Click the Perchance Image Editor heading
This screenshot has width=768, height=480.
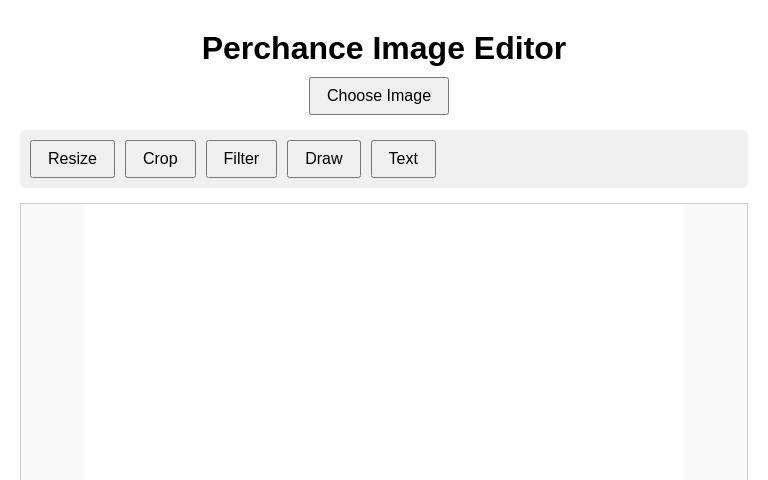coord(384,48)
